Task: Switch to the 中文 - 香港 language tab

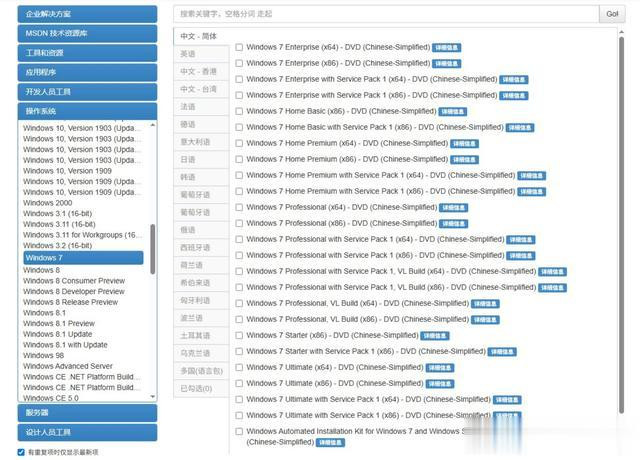Action: point(201,71)
